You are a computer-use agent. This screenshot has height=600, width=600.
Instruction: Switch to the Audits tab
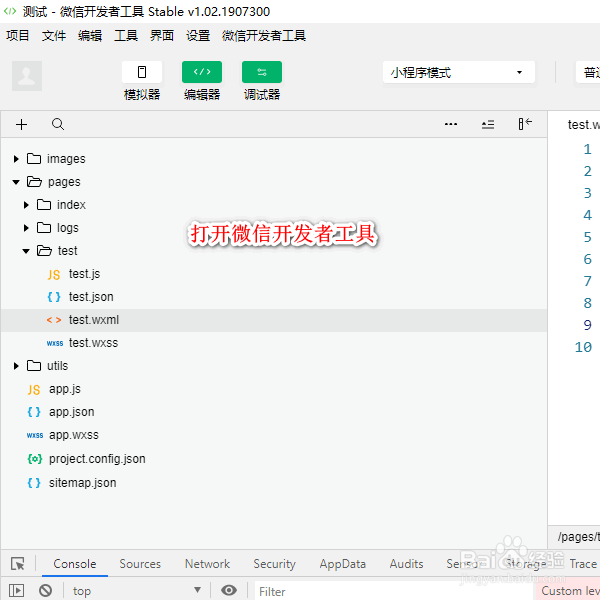click(406, 564)
